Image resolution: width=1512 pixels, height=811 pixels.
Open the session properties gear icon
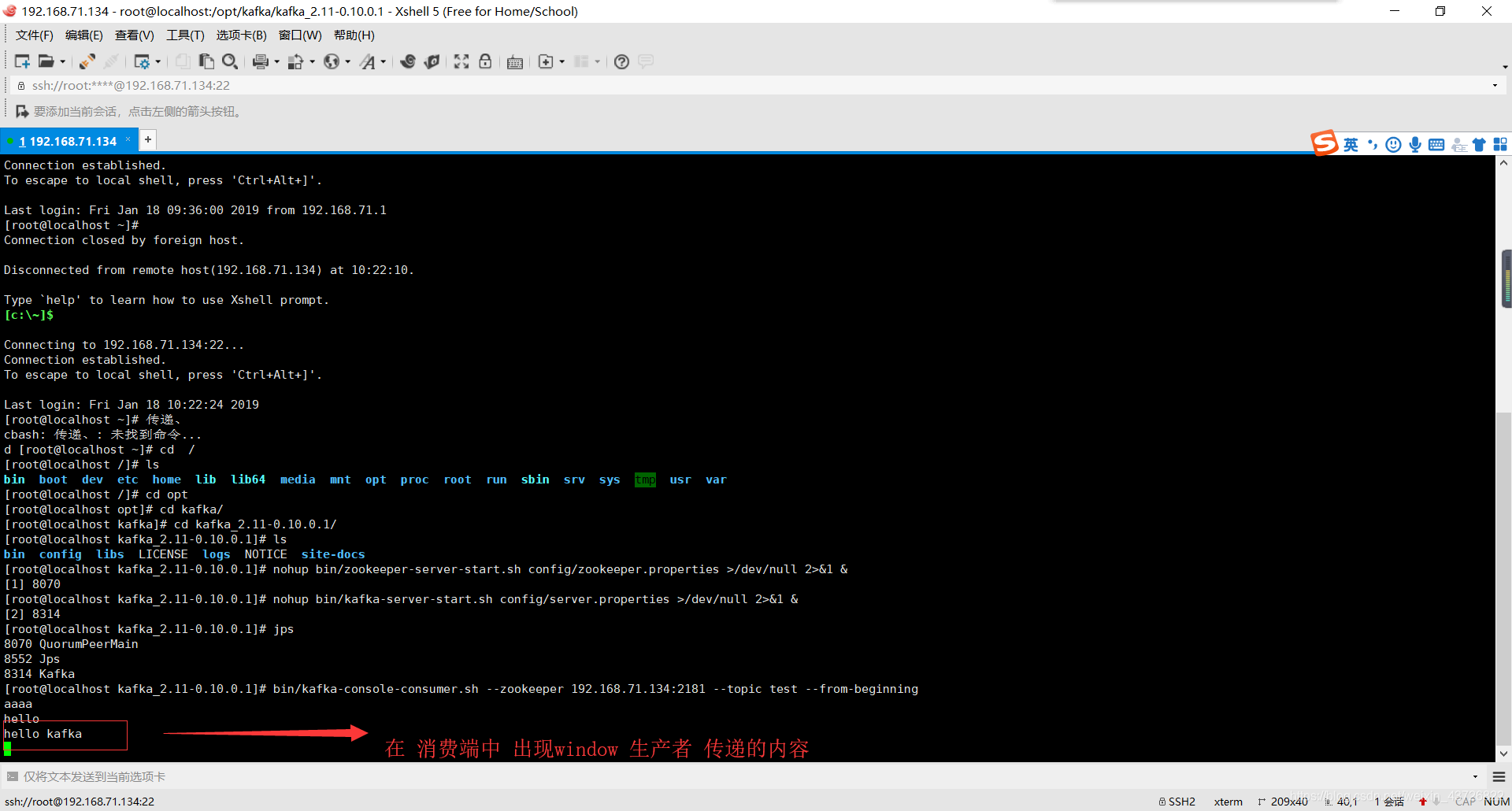pyautogui.click(x=142, y=61)
